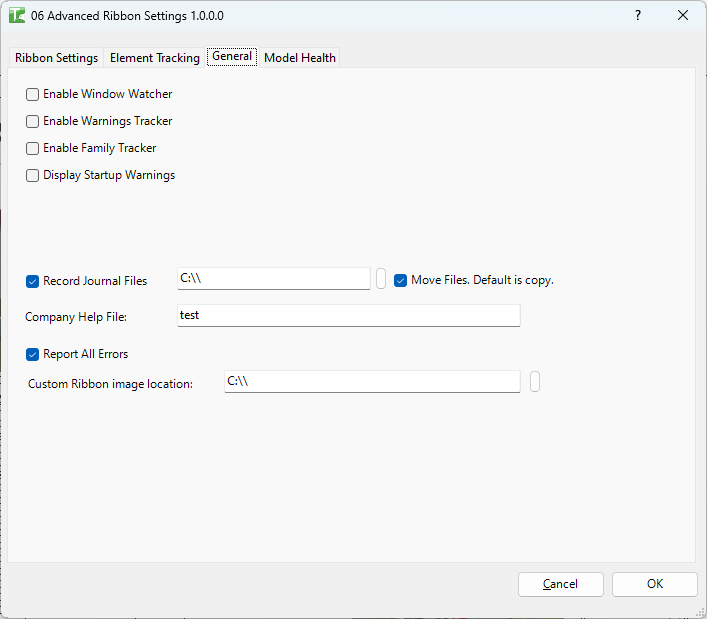
Task: Click the browse button beside the ribbon image location
Action: 535,382
